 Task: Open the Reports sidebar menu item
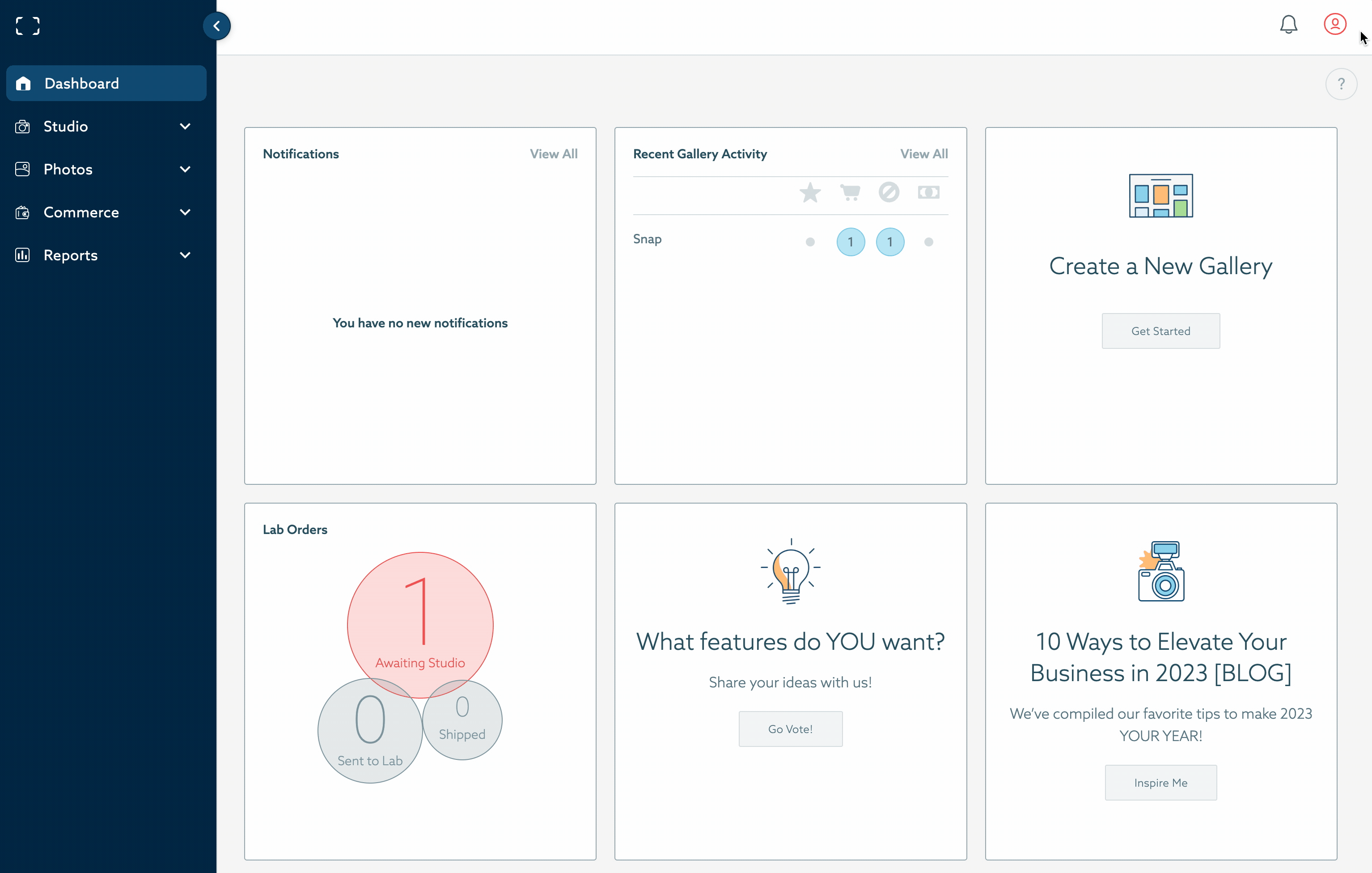(x=71, y=255)
